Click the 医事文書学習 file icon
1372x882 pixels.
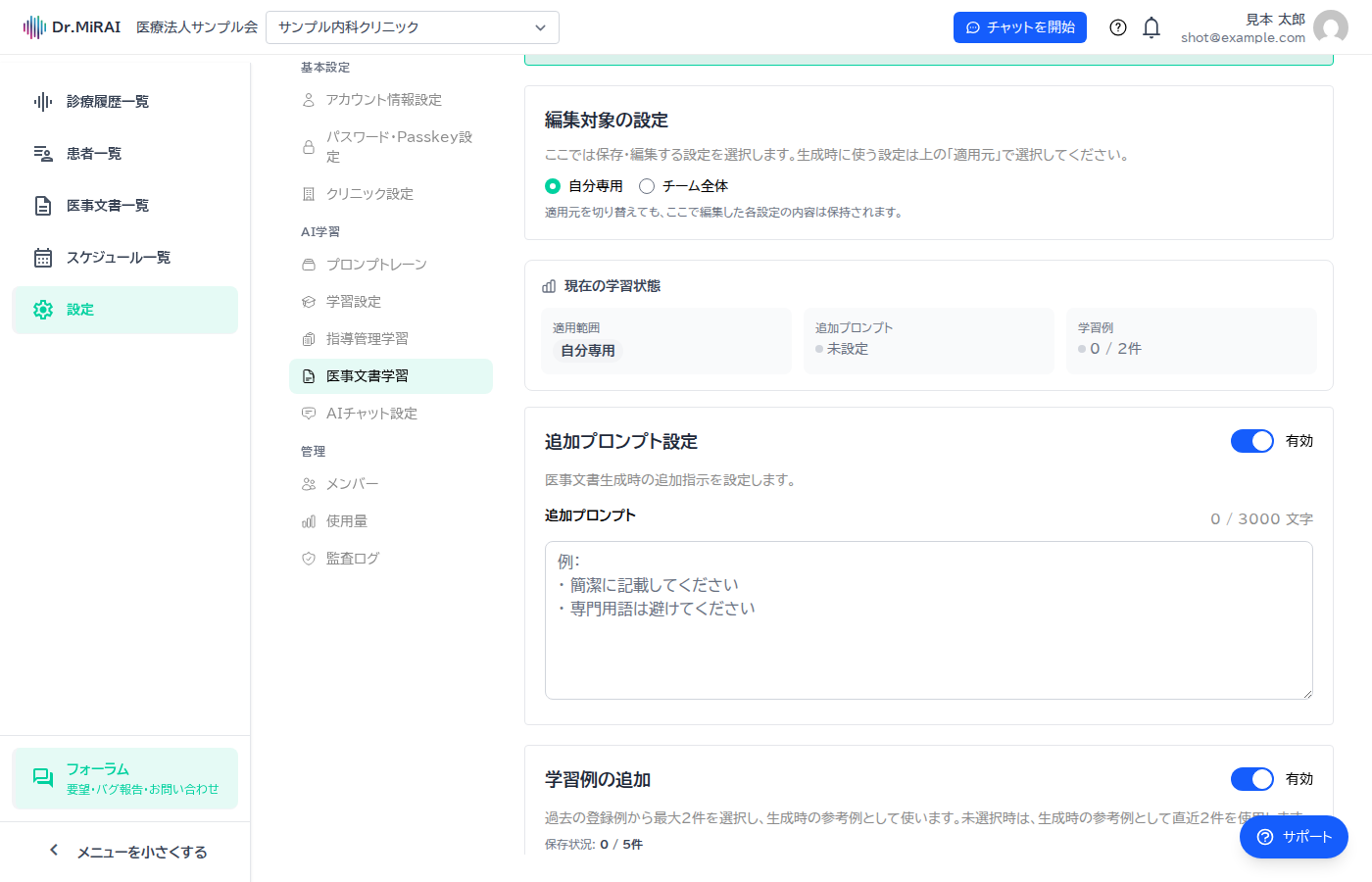[x=309, y=376]
